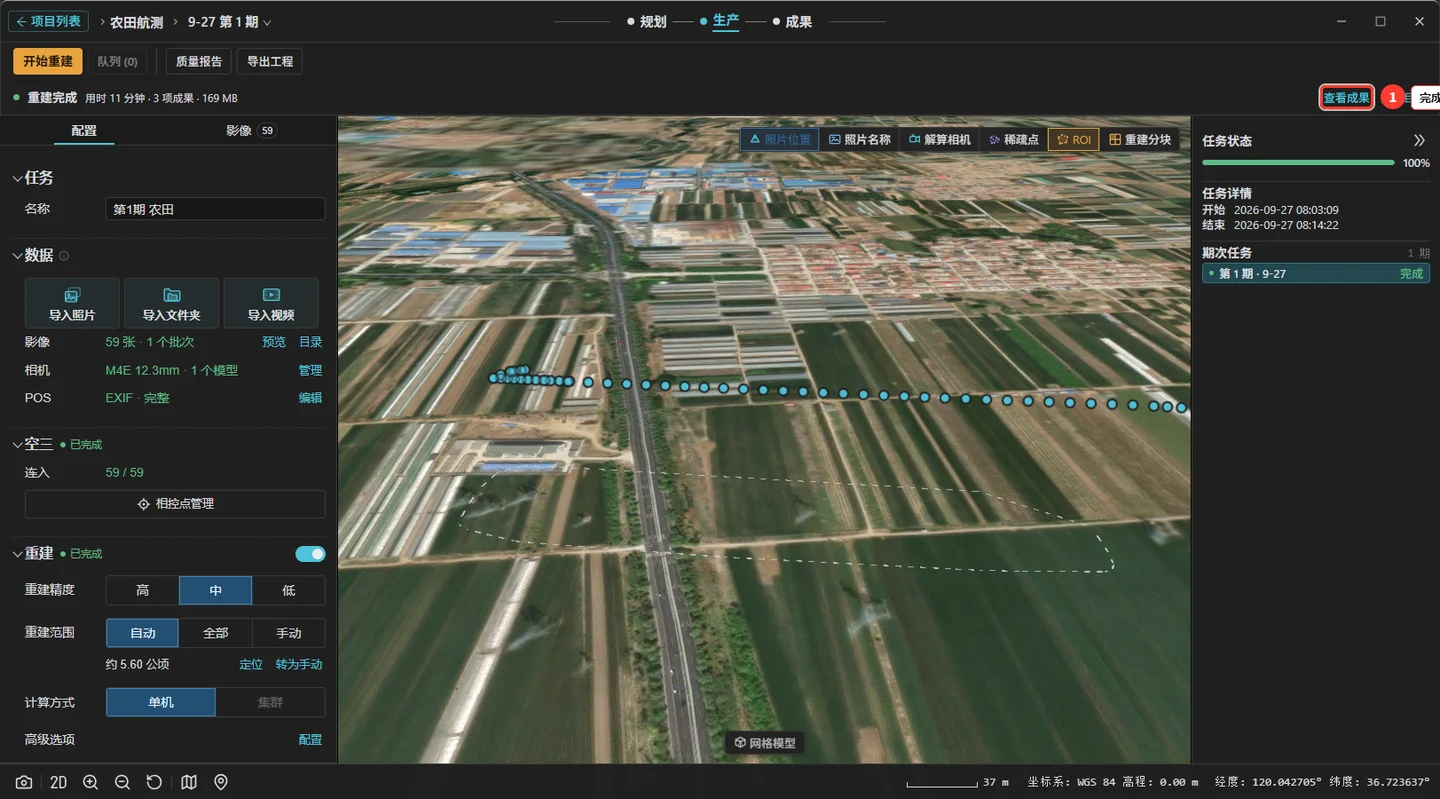Go back to 项目列表 project list
The width and height of the screenshot is (1440, 799).
(x=49, y=21)
